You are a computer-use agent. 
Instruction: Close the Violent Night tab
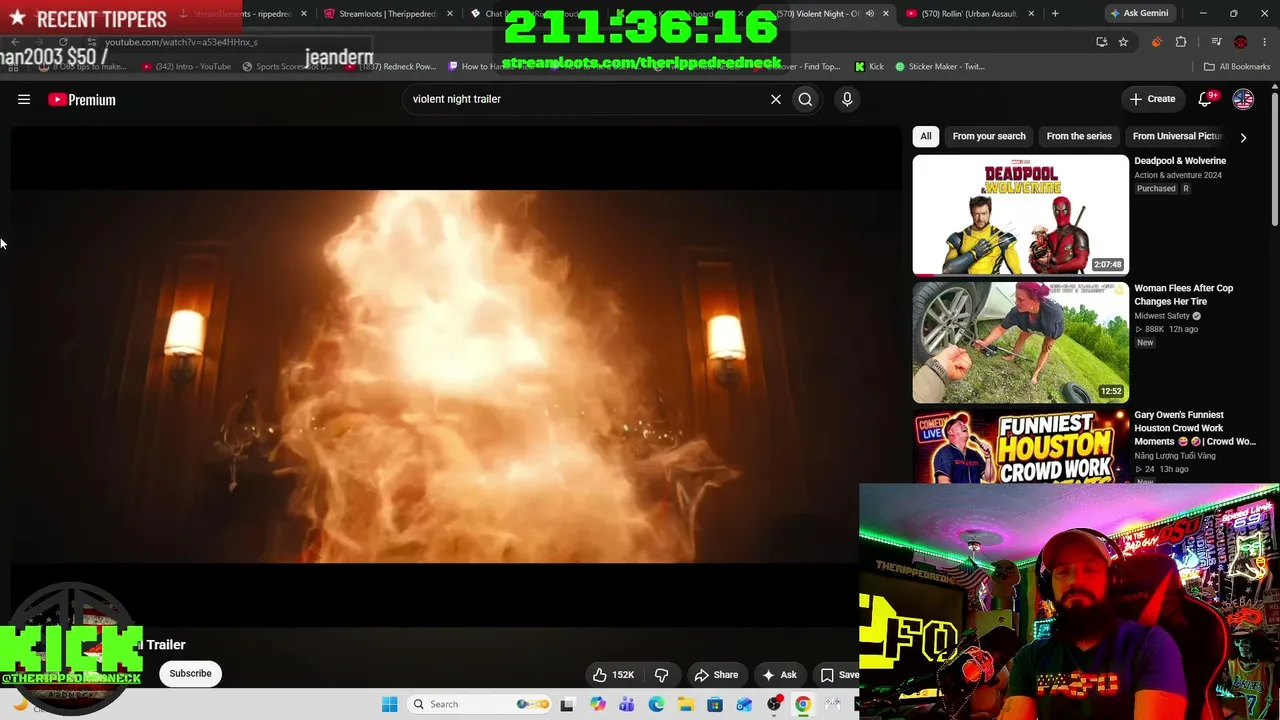[885, 14]
